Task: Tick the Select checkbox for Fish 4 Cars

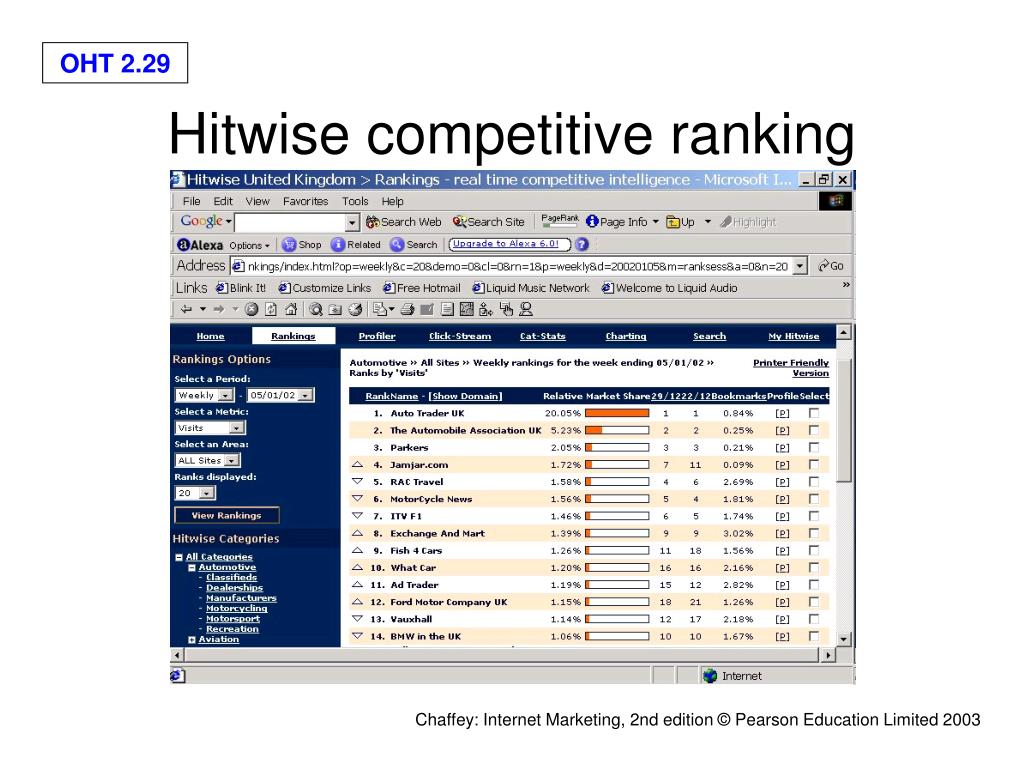Action: [x=814, y=551]
